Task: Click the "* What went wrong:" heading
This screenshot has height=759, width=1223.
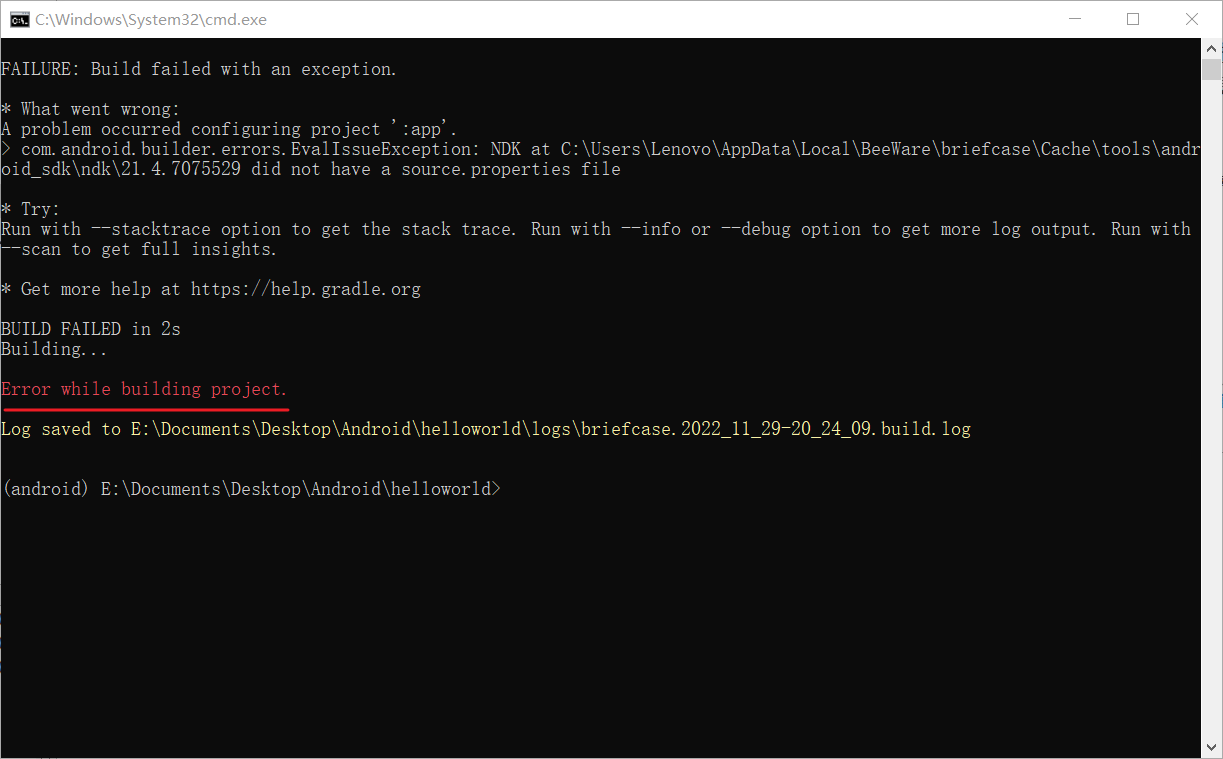Action: click(90, 109)
